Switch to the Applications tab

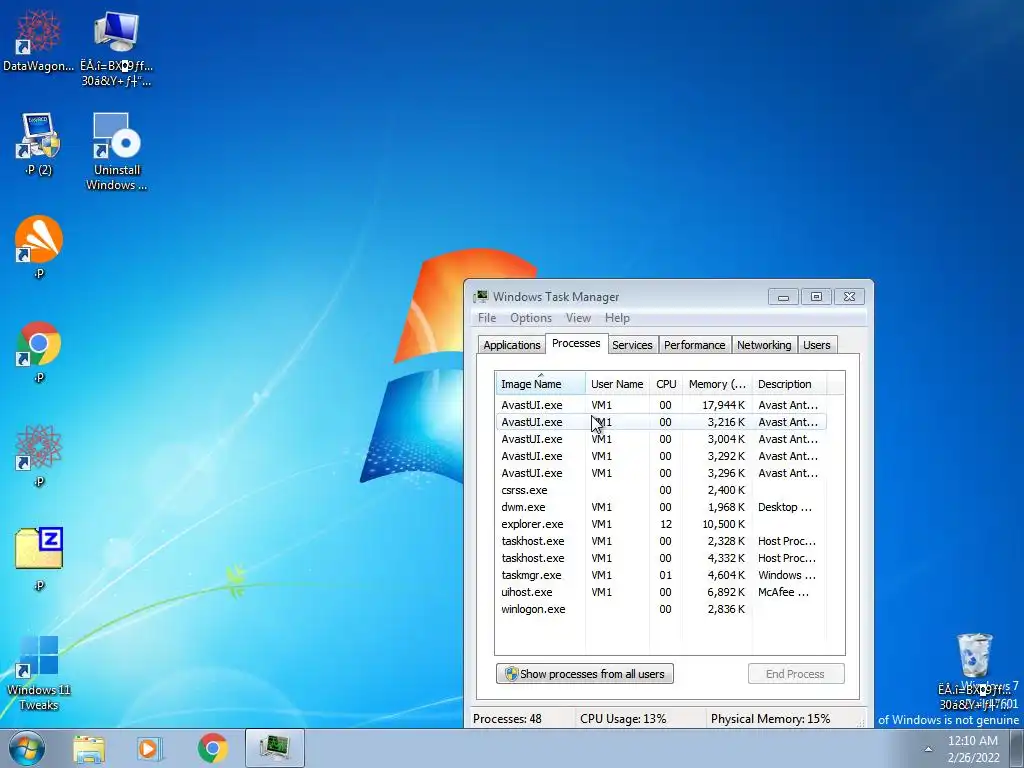[x=511, y=345]
